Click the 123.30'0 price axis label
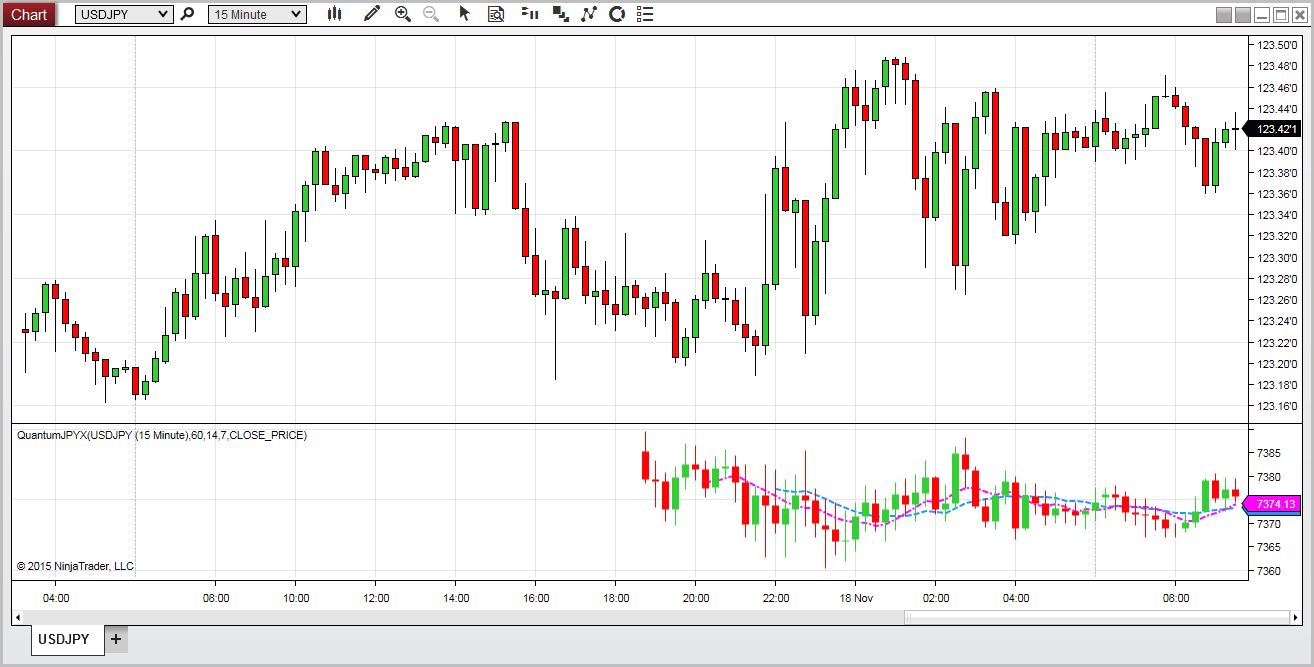The width and height of the screenshot is (1314, 667). [x=1276, y=257]
